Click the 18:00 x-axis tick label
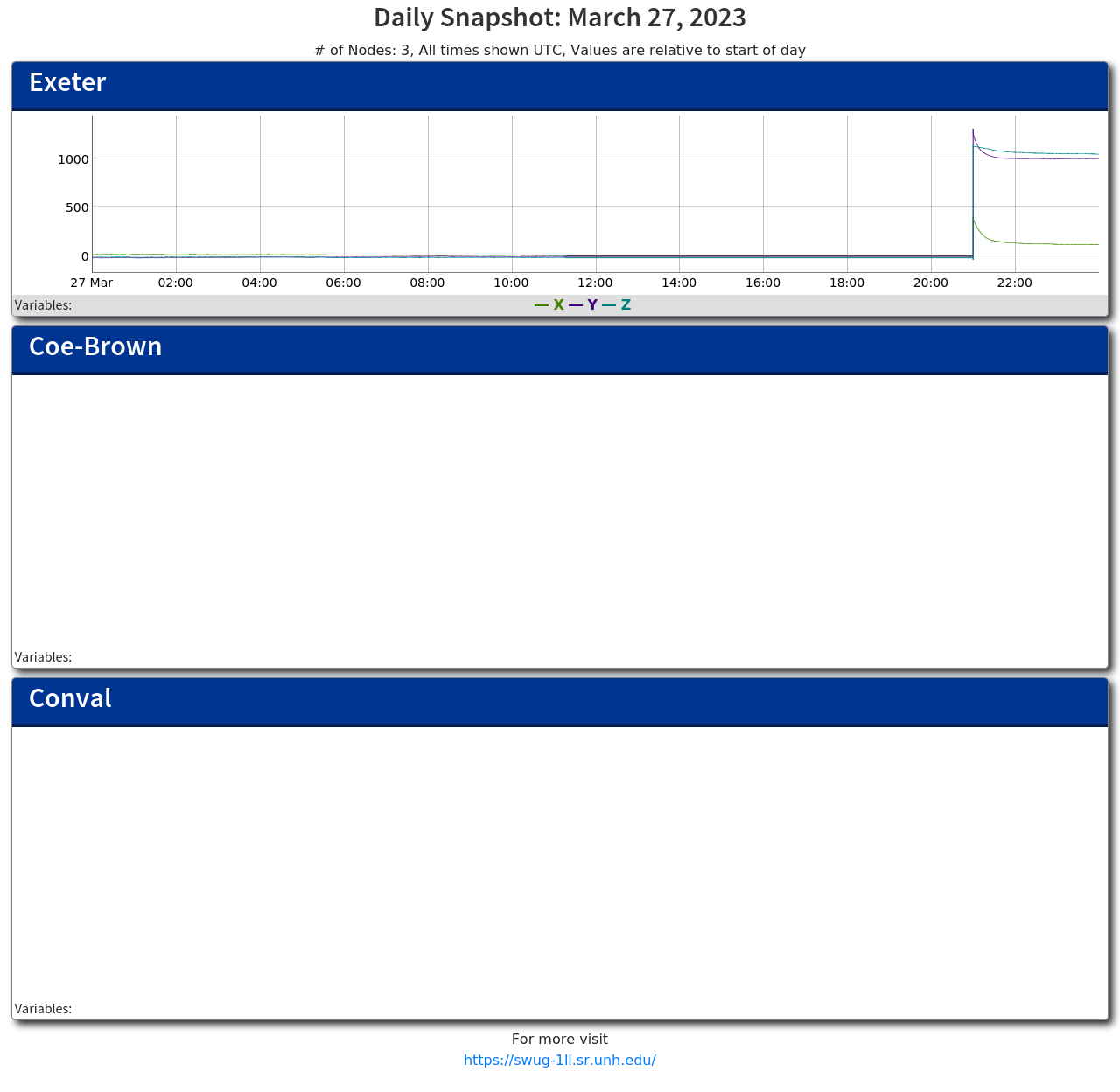The height and width of the screenshot is (1092, 1120). tap(847, 283)
